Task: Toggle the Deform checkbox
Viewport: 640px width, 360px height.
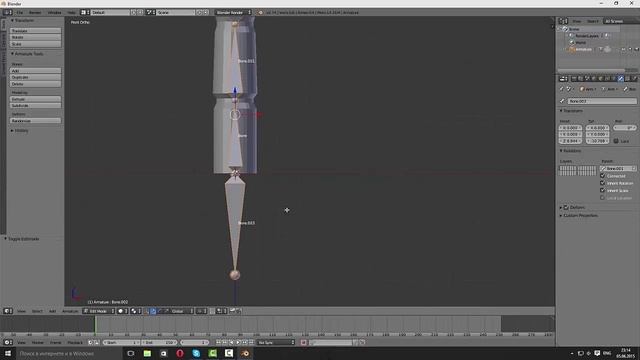Action: [566, 207]
